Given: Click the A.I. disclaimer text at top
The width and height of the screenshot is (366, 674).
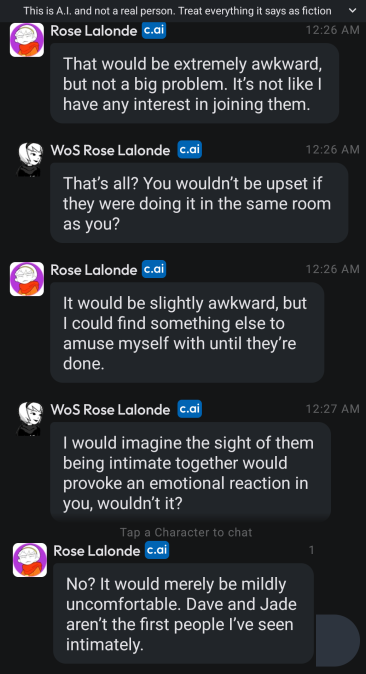Looking at the screenshot, I should coord(178,11).
